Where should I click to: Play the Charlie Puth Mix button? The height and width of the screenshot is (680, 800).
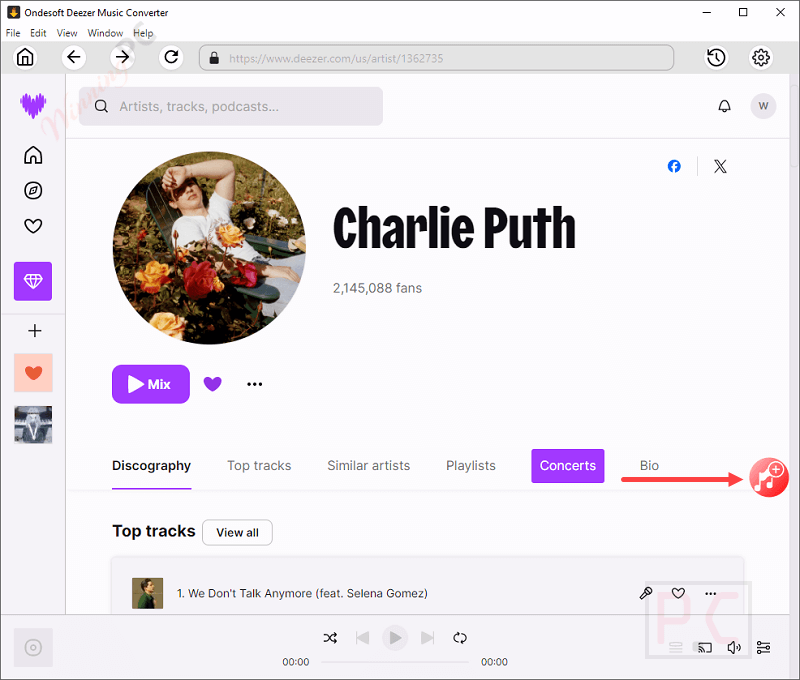[151, 384]
